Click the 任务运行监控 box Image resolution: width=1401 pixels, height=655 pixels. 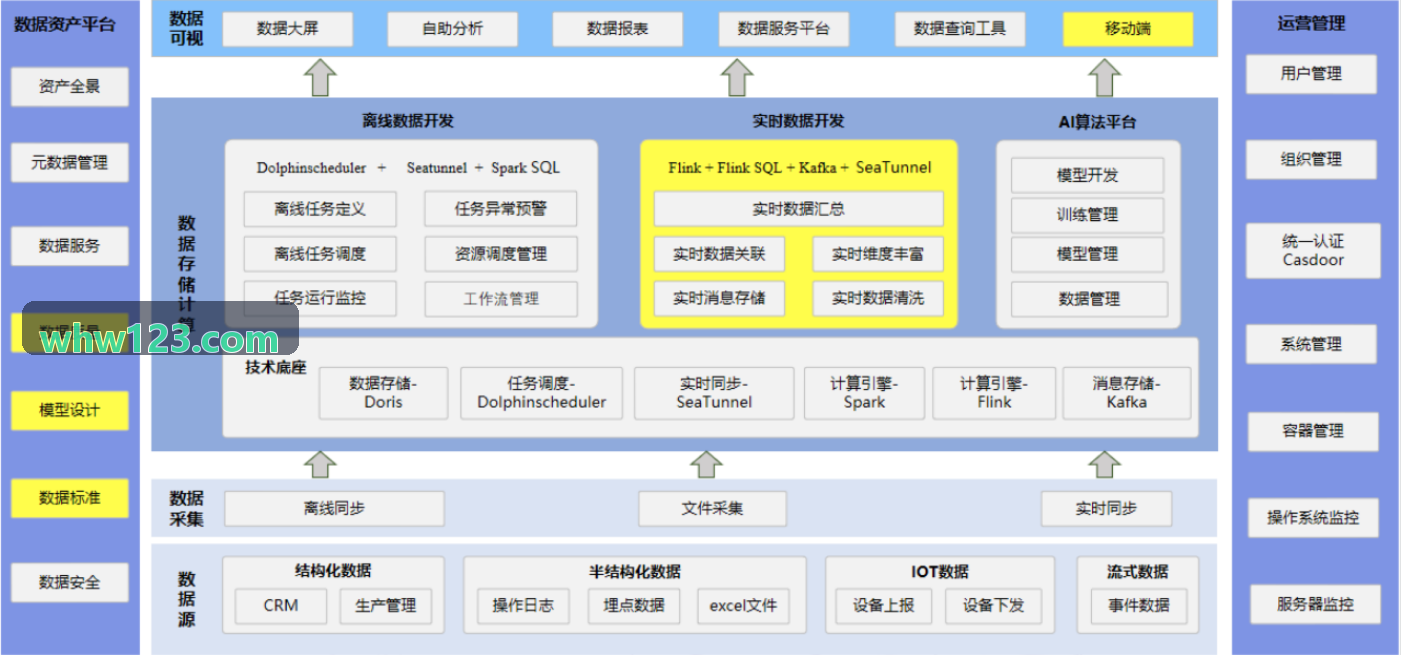320,298
